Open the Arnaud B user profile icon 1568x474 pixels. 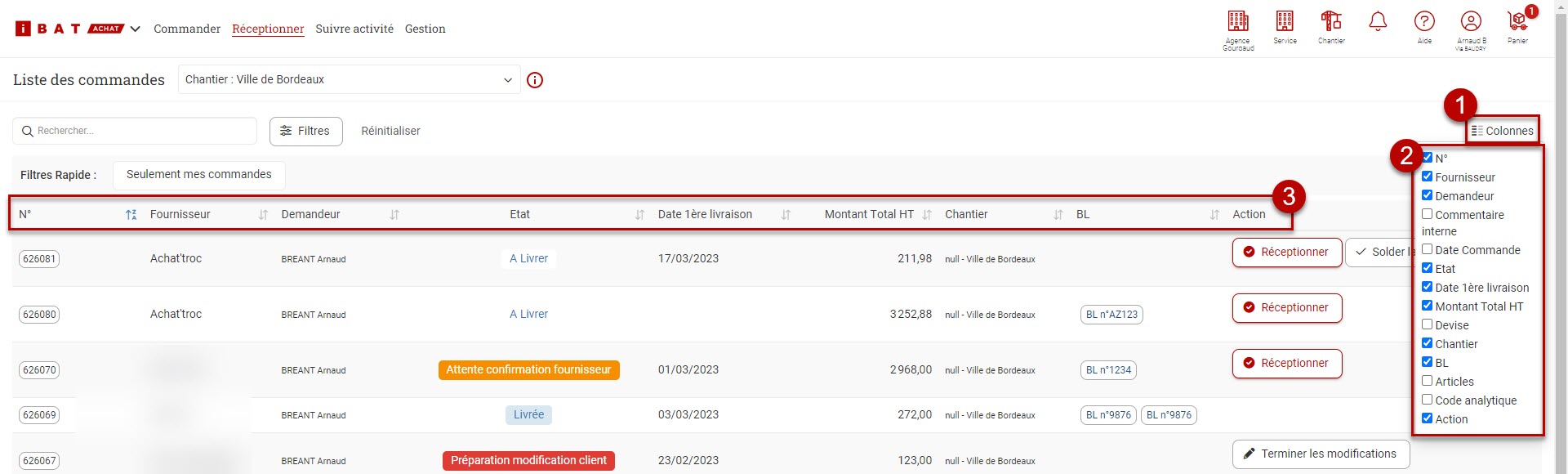pyautogui.click(x=1471, y=22)
